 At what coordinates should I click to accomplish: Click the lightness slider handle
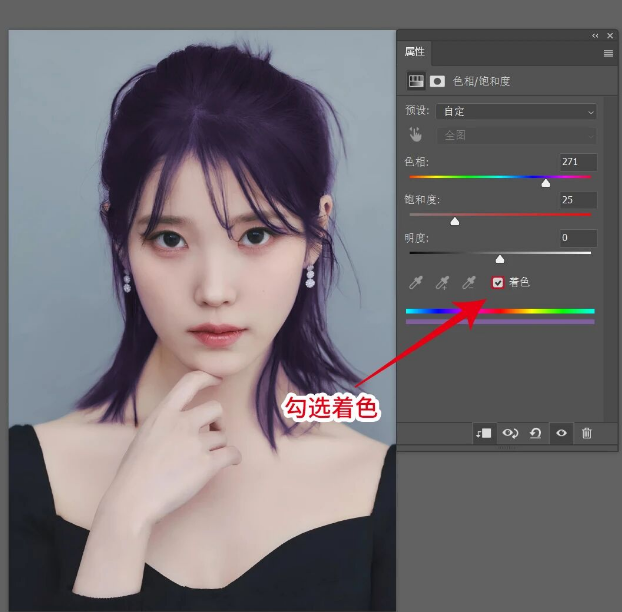[x=500, y=259]
